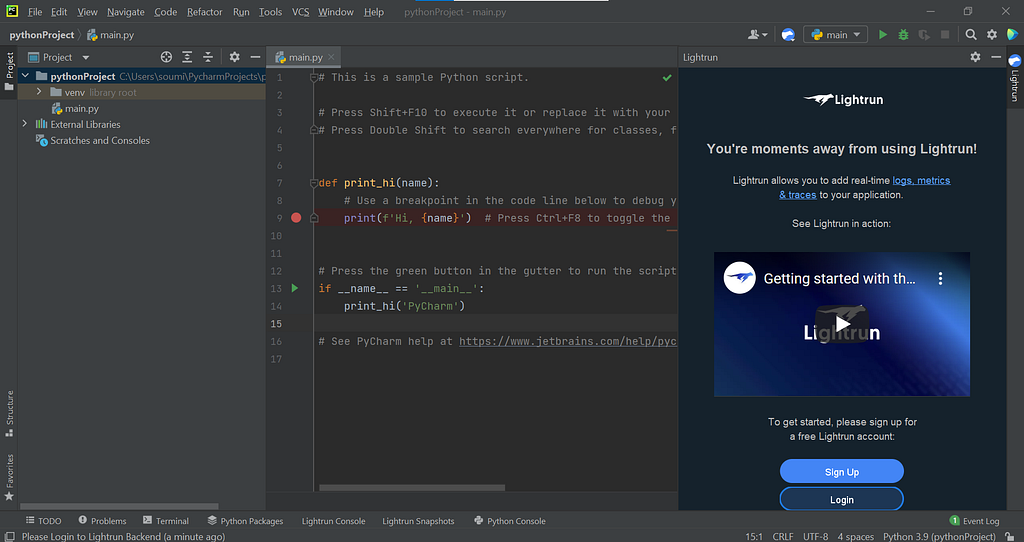Open Lightrun panel settings gear

[975, 57]
